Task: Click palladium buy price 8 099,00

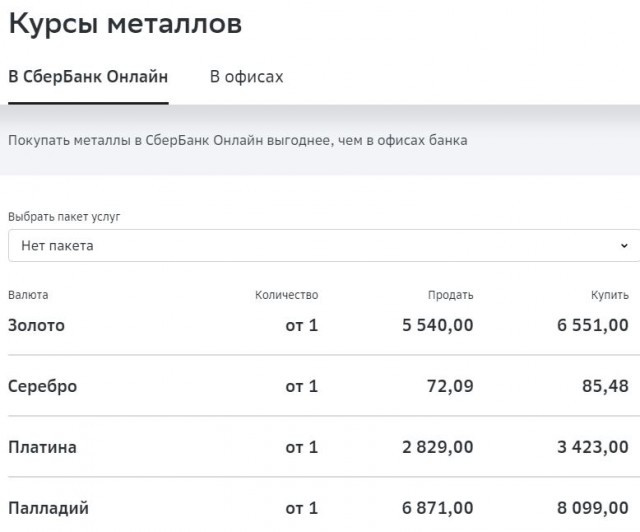Action: click(593, 508)
